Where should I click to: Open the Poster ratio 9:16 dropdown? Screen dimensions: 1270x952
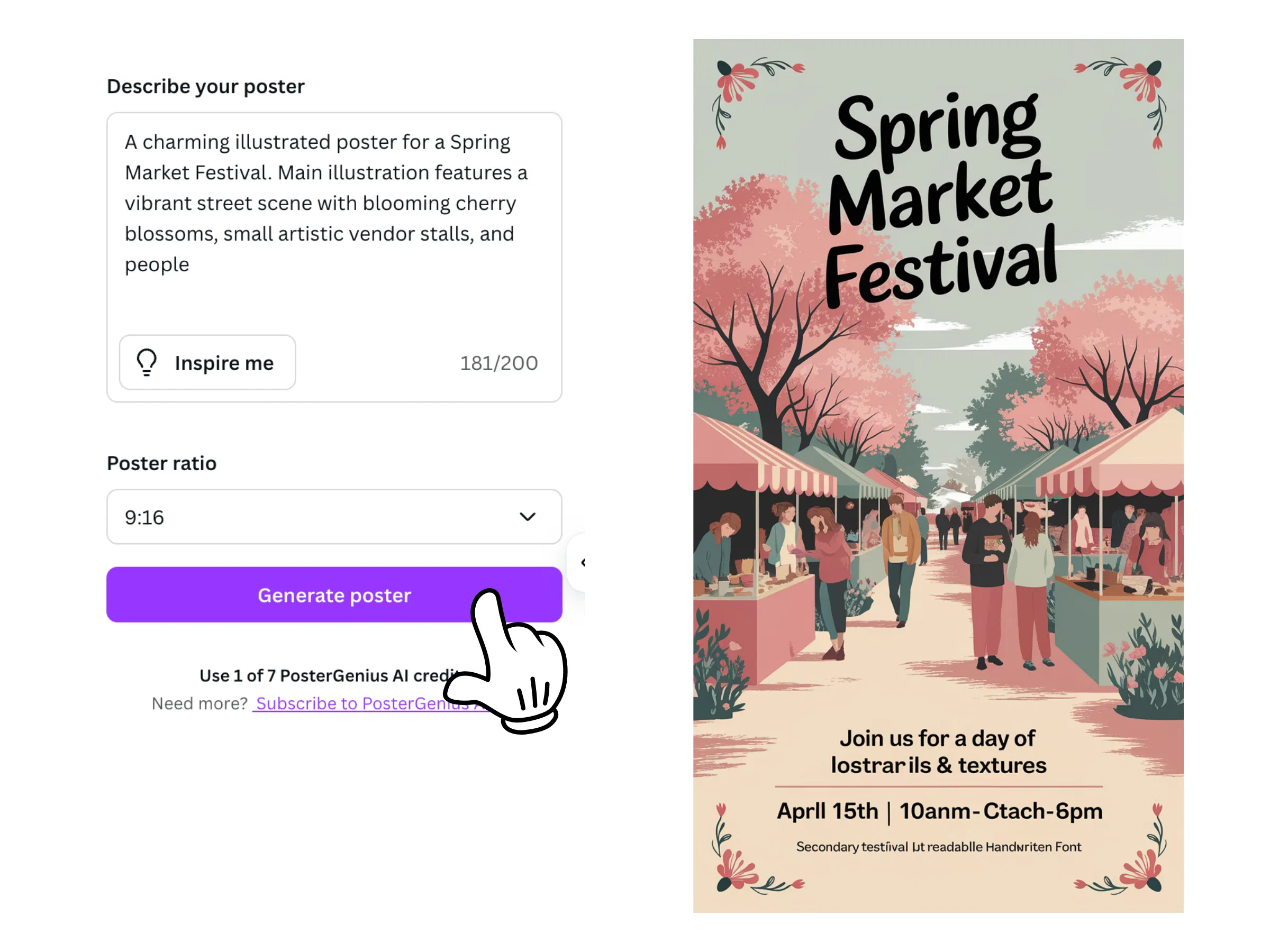coord(333,516)
